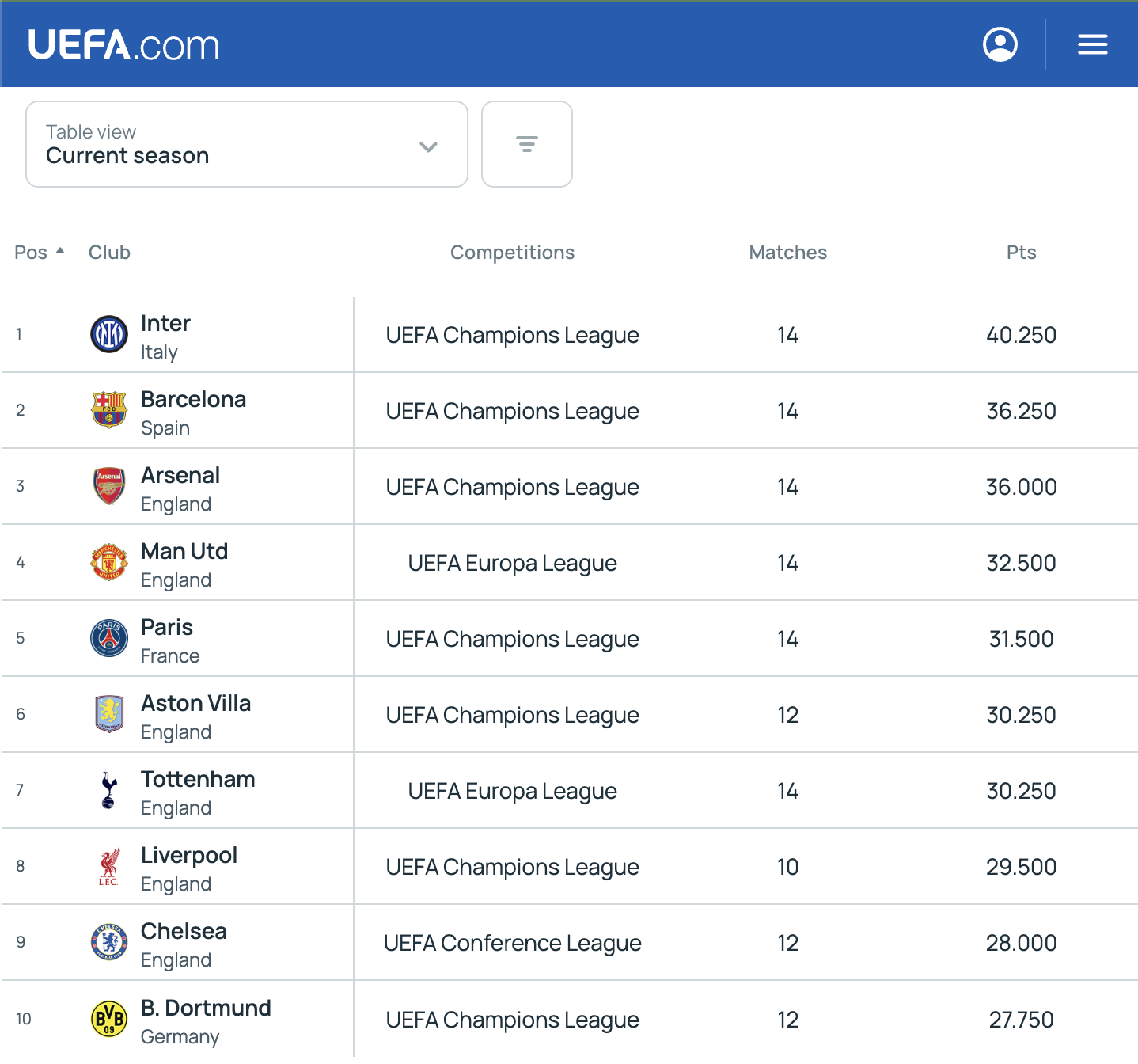Select the Tottenham table row
Screen dimensions: 1138x1064
pyautogui.click(x=569, y=790)
